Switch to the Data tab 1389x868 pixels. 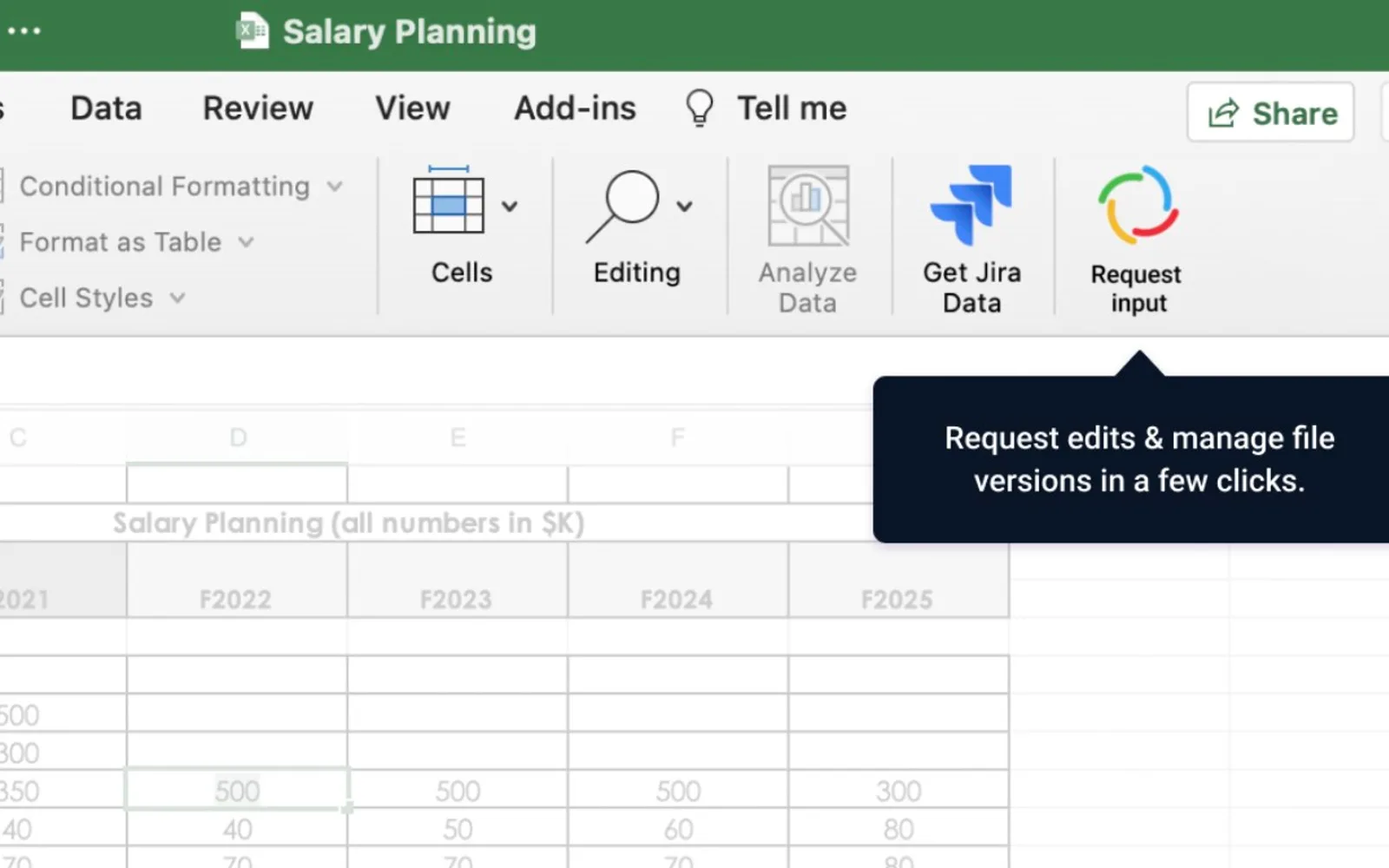click(106, 108)
